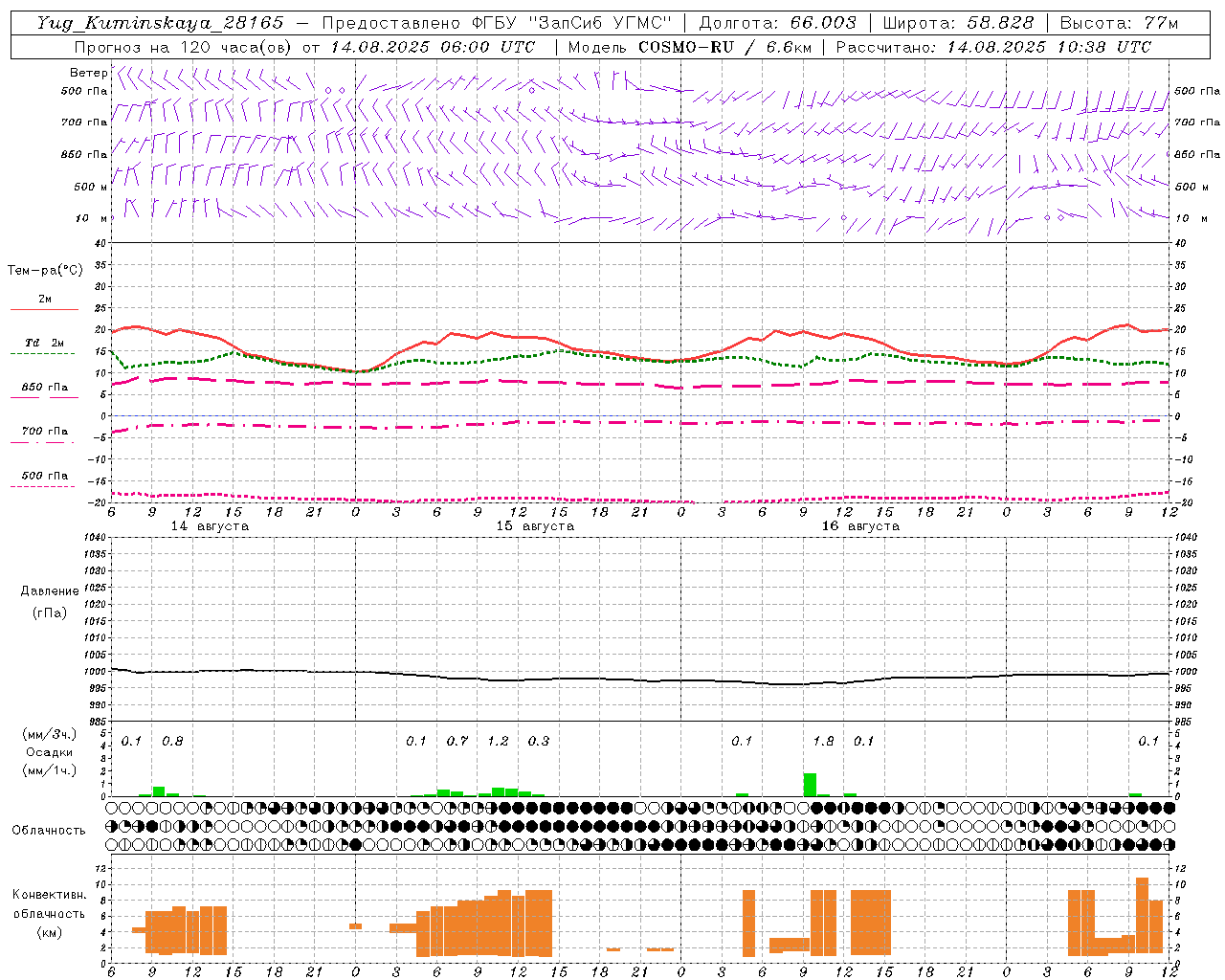1225x980 pixels.
Task: Click the Широта: 58.828 header value
Action: tap(958, 23)
